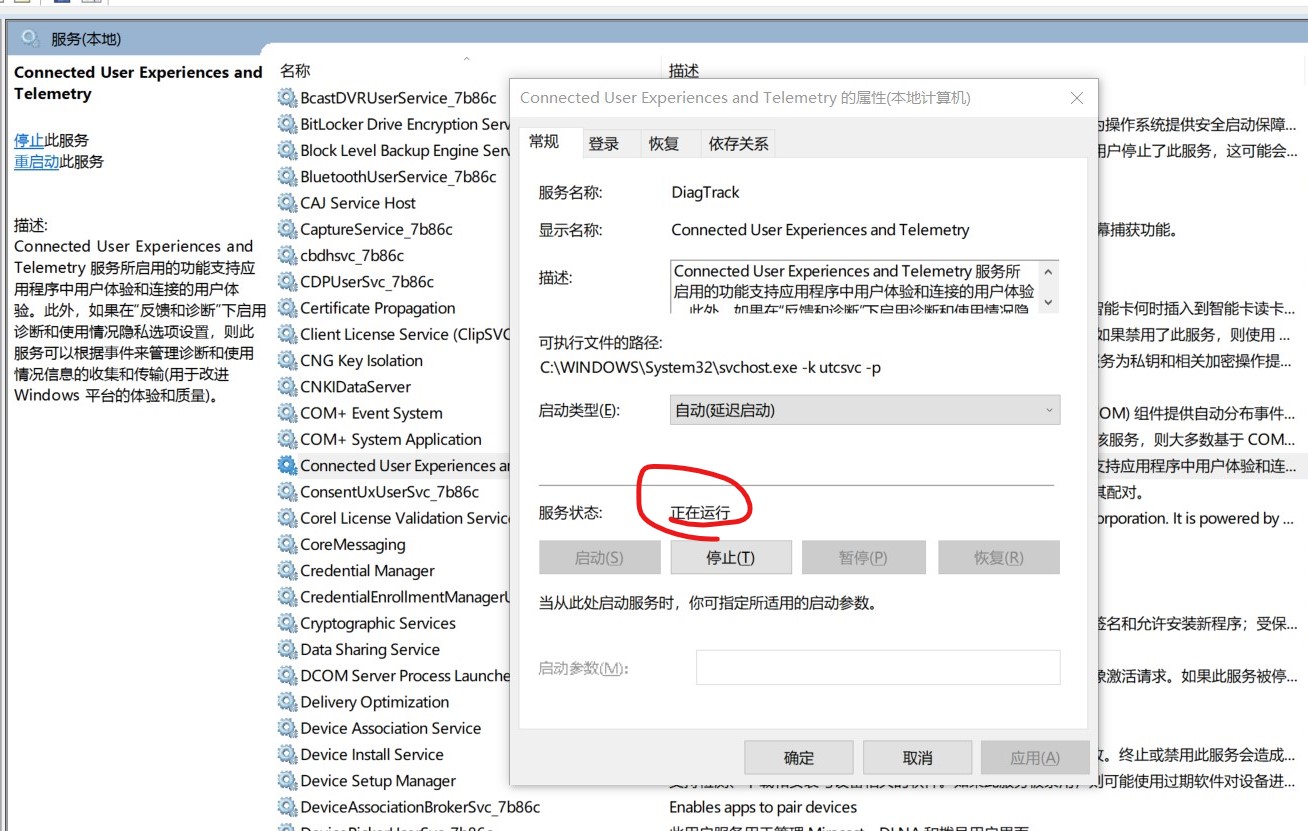Click gear icon for COM+ System Application
This screenshot has height=831, width=1308.
point(287,439)
